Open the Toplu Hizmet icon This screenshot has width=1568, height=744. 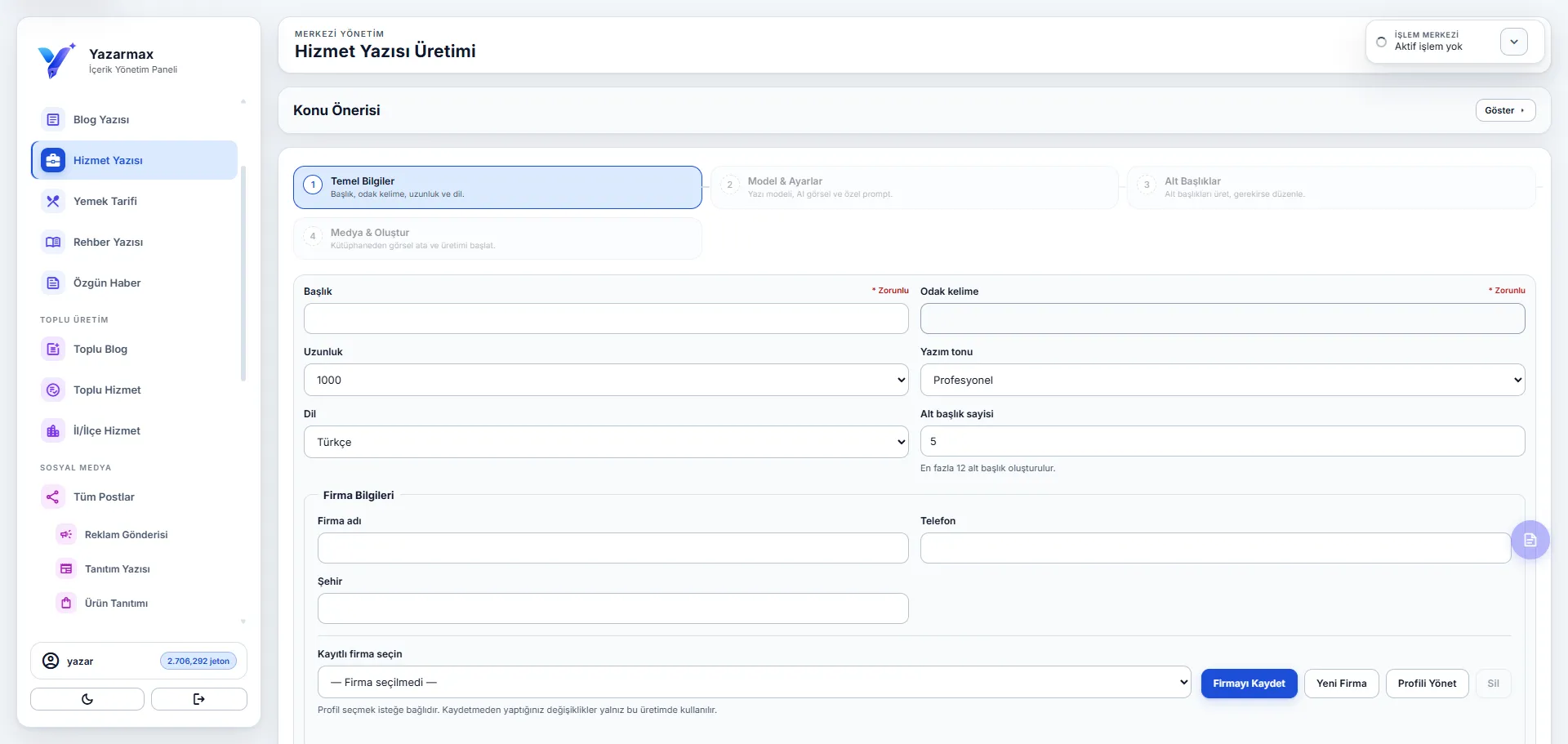click(53, 390)
